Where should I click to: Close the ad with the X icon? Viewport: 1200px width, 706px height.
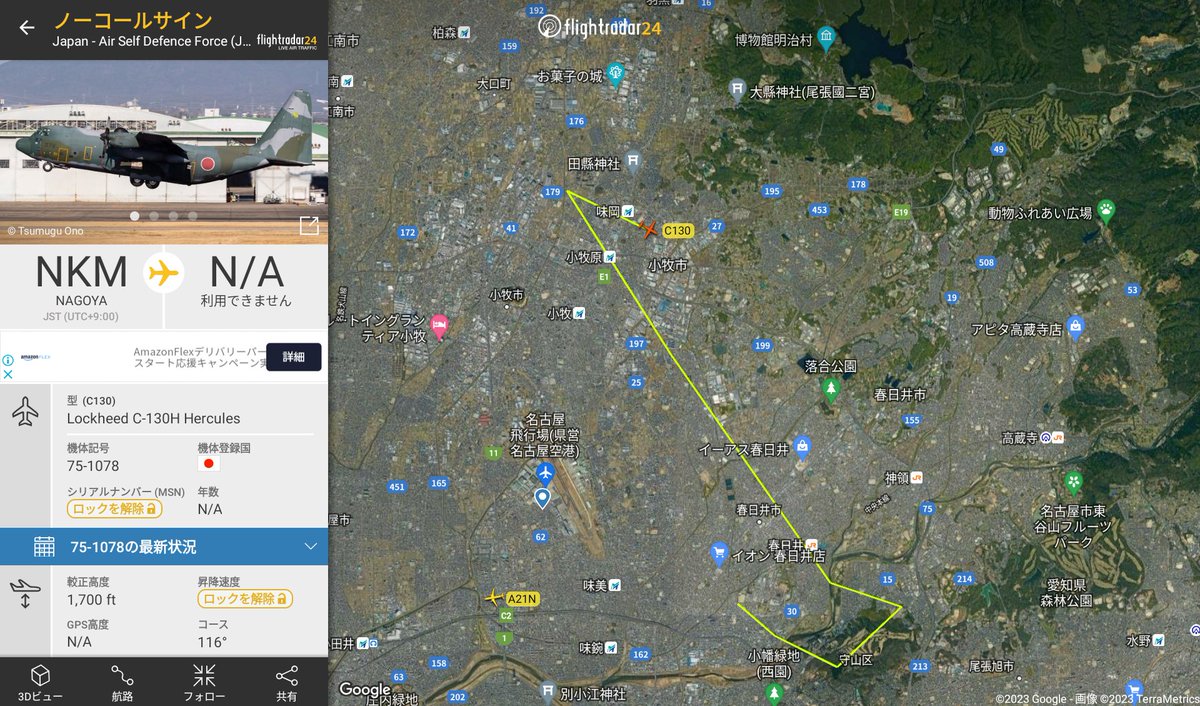pyautogui.click(x=8, y=375)
